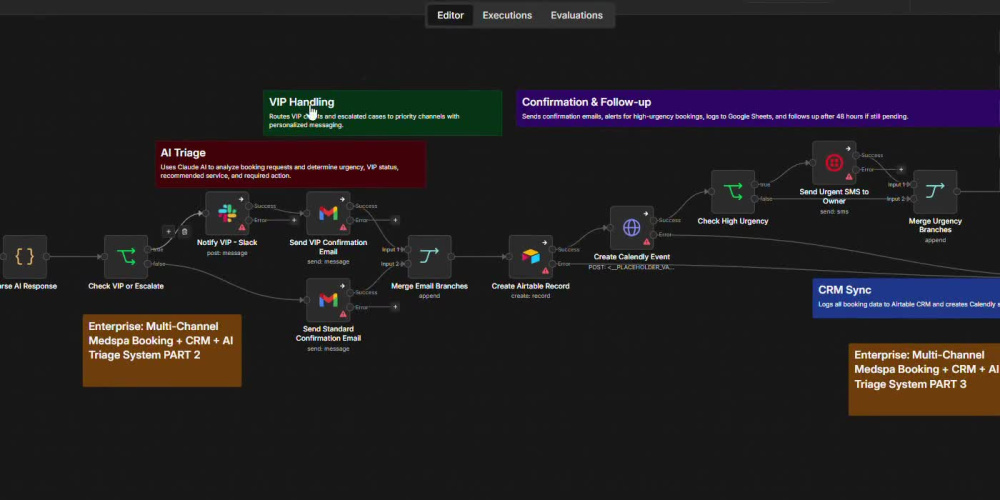
Task: Add node to Notify VIP - Slack Error output
Action: [x=294, y=220]
